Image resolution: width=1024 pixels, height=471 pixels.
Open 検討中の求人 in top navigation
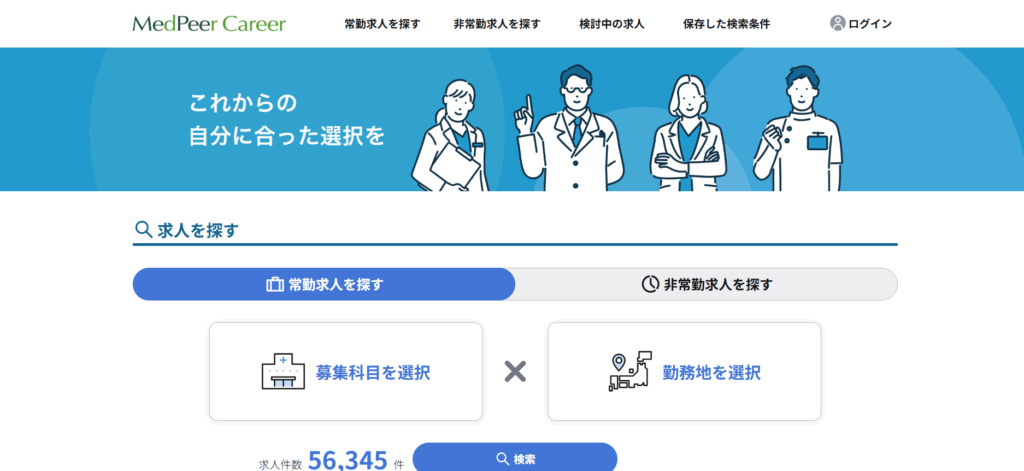point(612,24)
